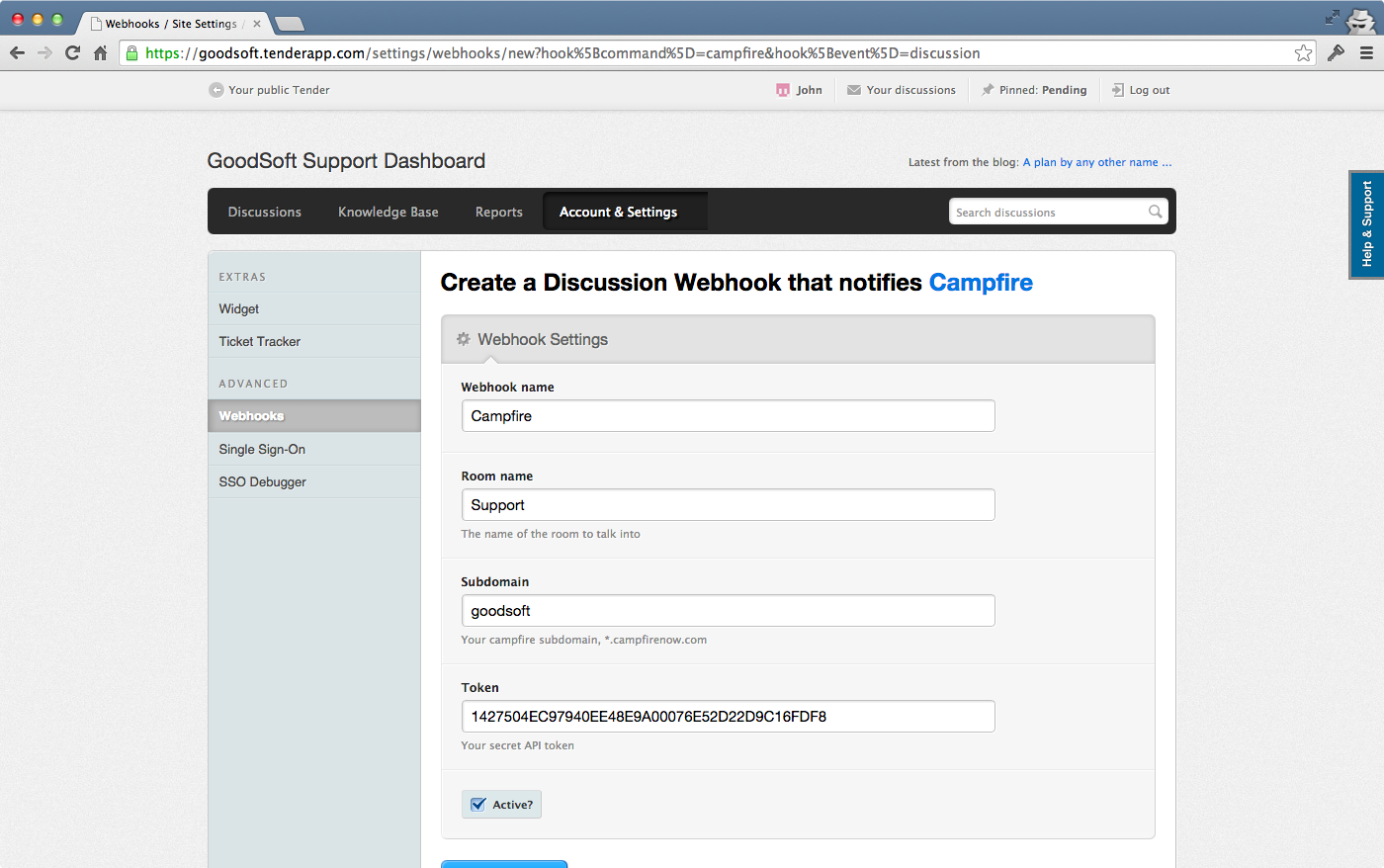1384x868 pixels.
Task: Select the Account & Settings tab
Action: [x=625, y=212]
